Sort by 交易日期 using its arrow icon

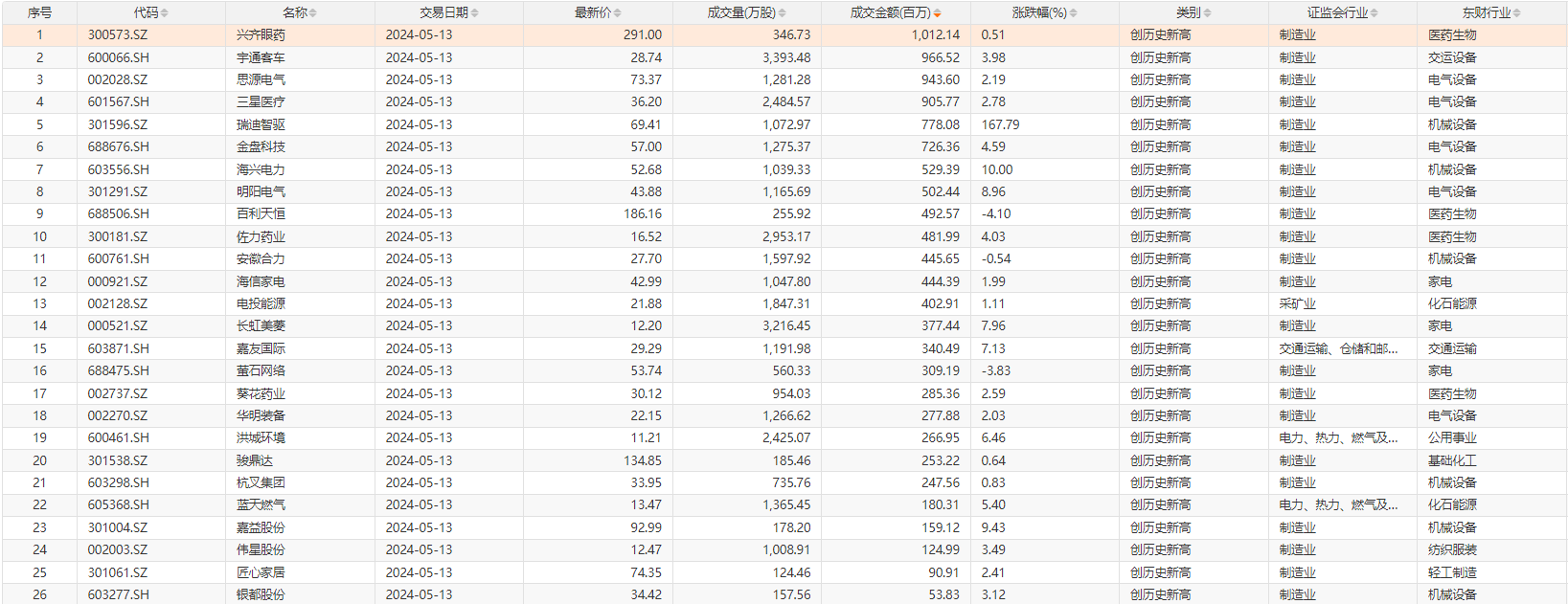pos(474,13)
